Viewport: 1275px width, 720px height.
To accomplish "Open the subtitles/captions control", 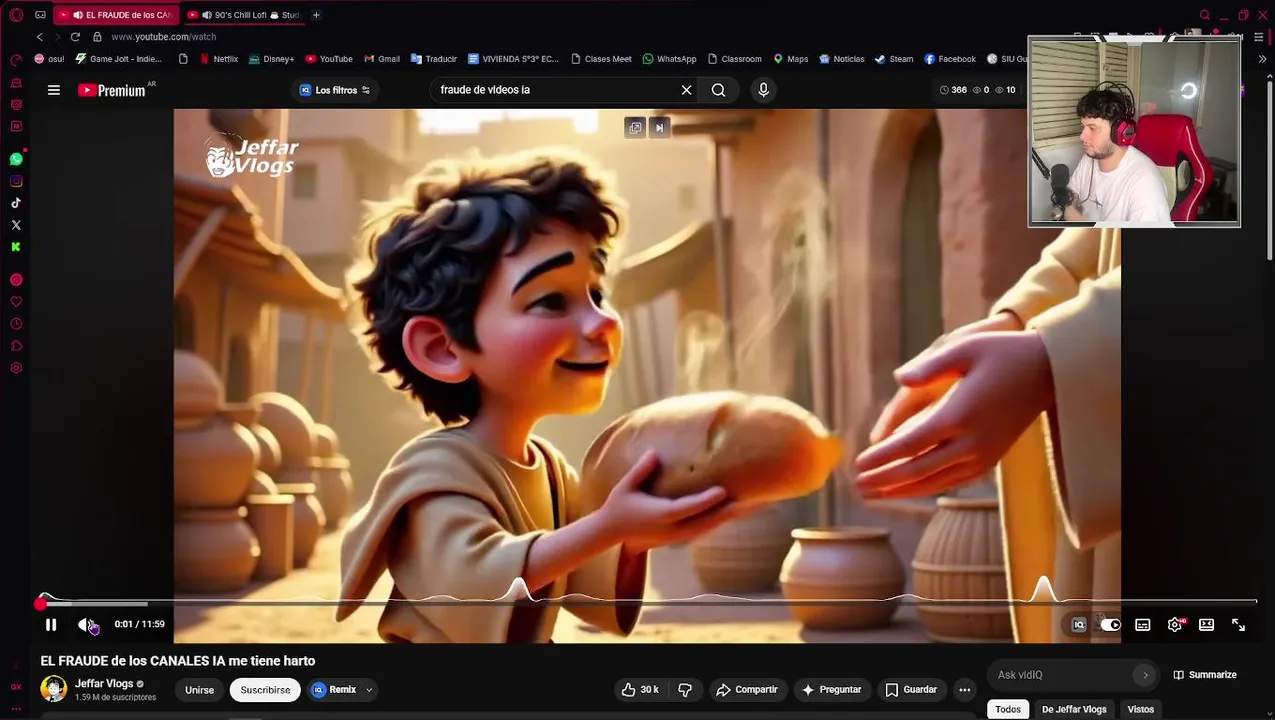I will click(1142, 625).
